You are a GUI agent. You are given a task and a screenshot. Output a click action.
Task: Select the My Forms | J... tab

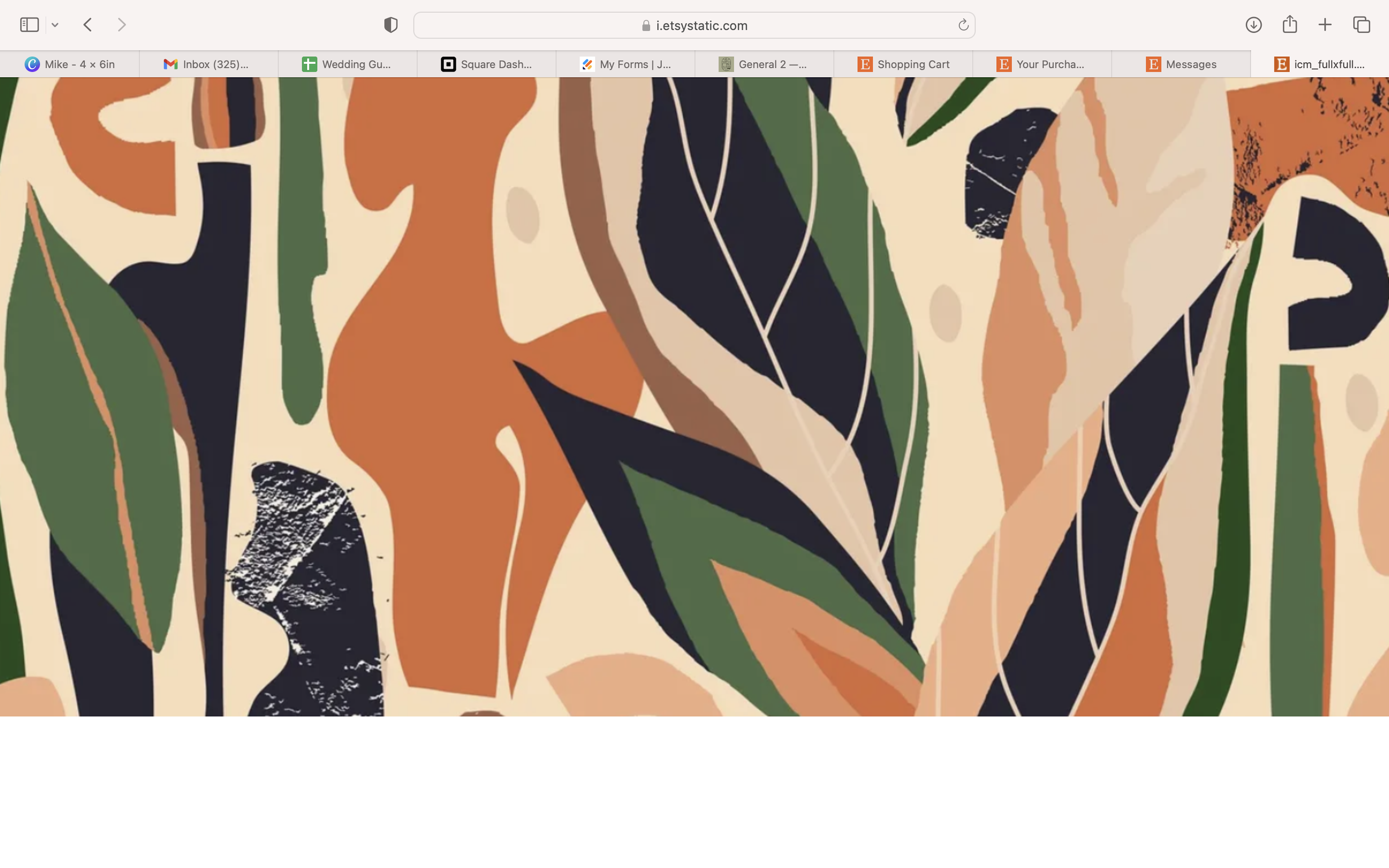point(625,64)
